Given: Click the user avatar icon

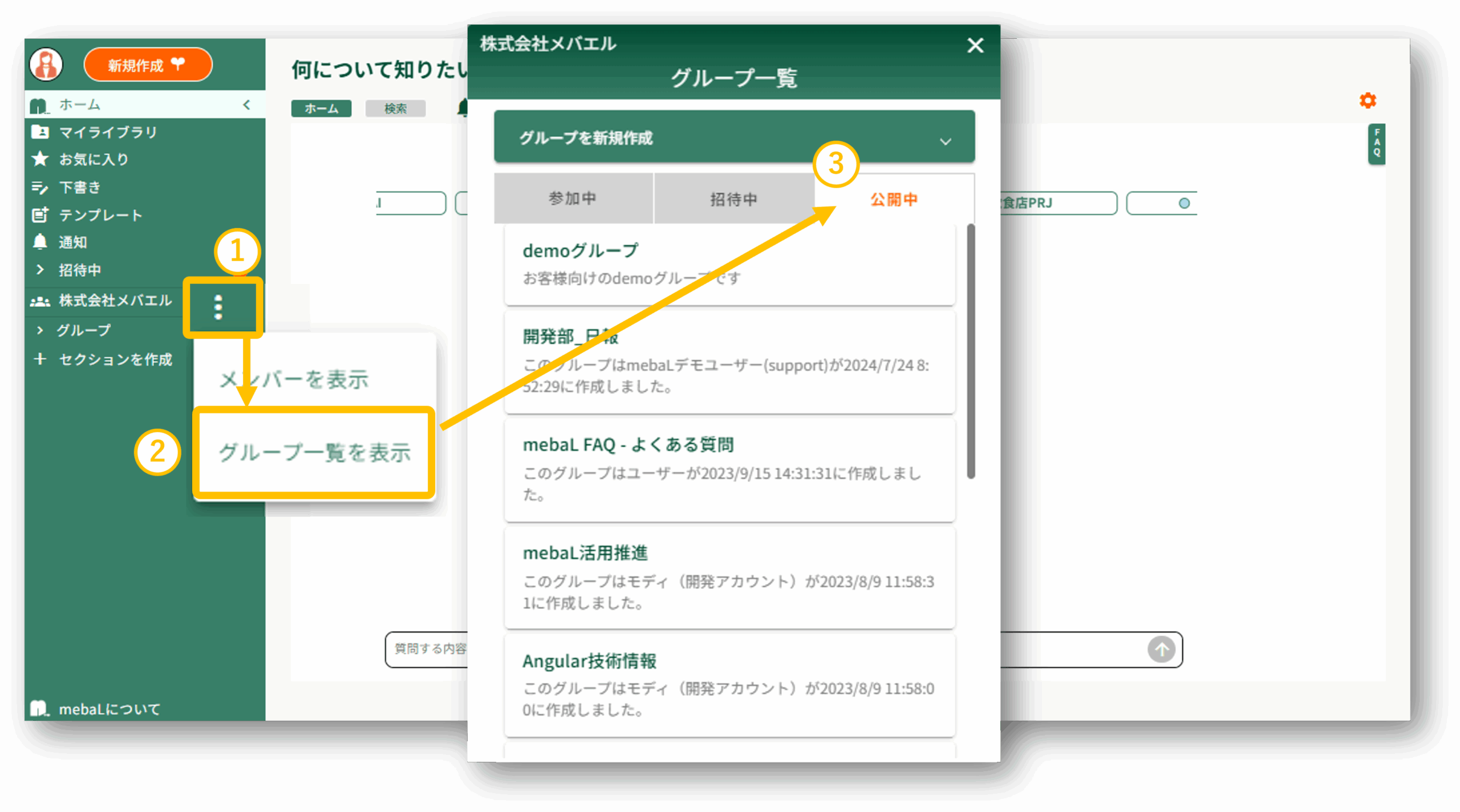Looking at the screenshot, I should (x=46, y=64).
